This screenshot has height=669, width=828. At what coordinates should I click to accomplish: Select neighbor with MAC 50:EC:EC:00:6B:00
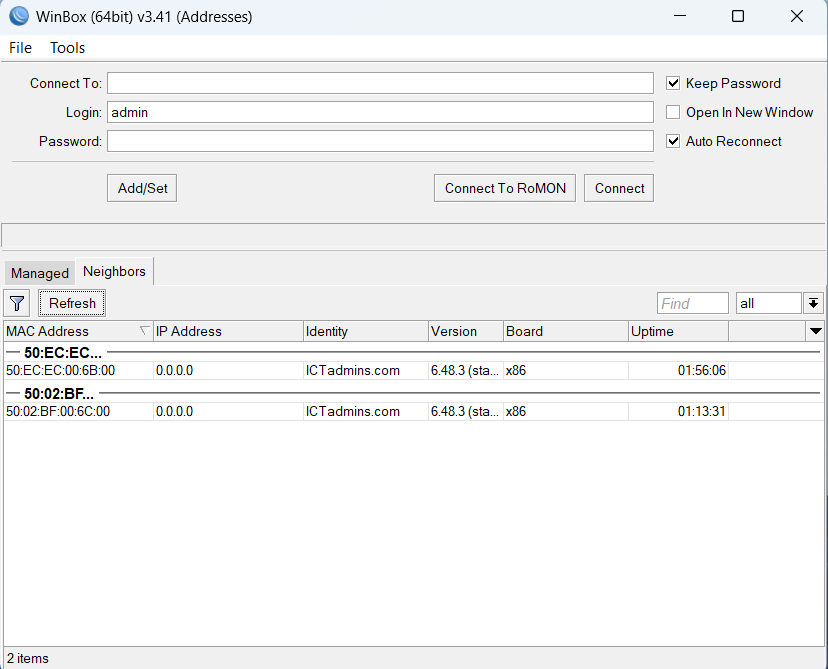[x=60, y=370]
